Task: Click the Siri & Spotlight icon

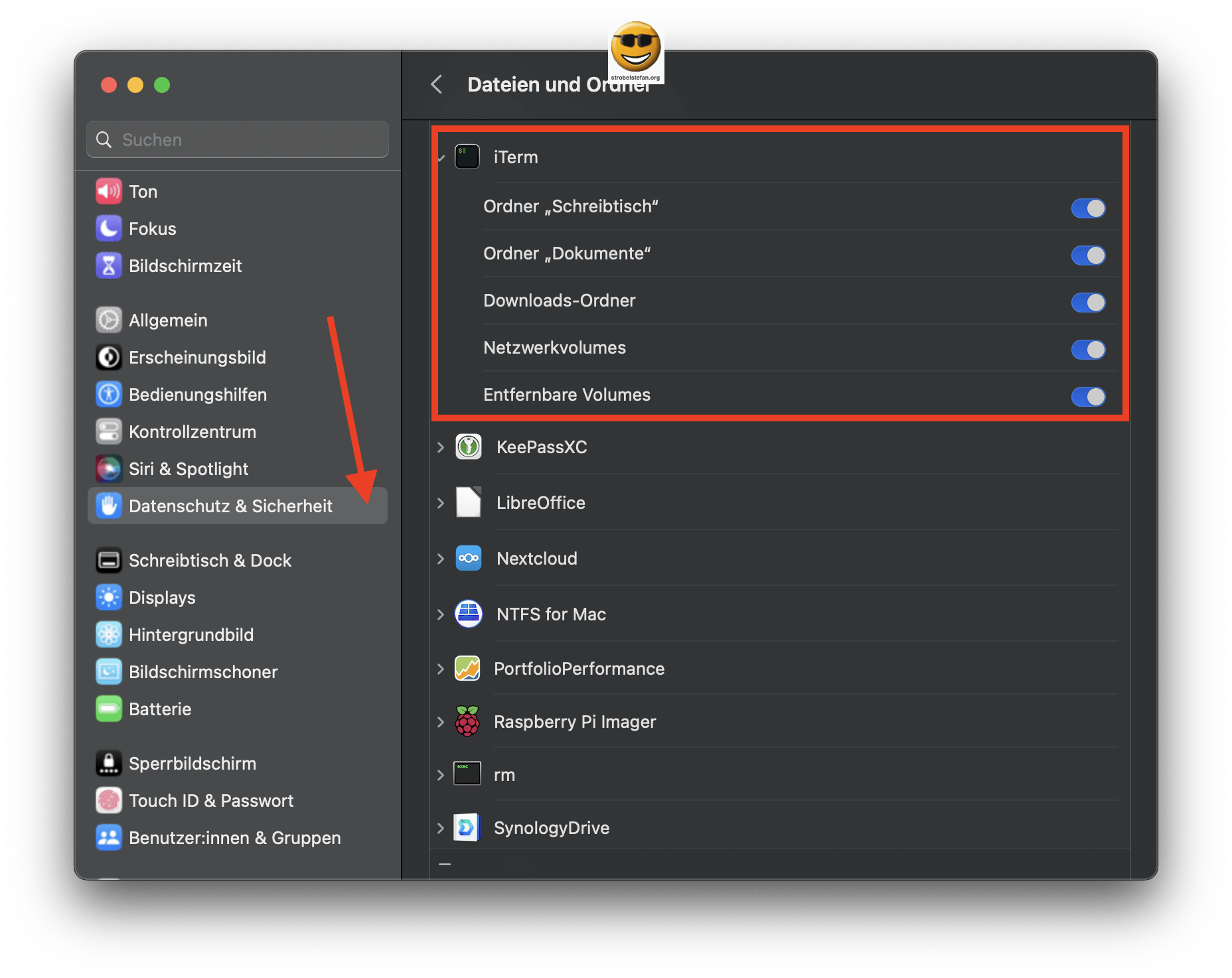Action: 109,468
